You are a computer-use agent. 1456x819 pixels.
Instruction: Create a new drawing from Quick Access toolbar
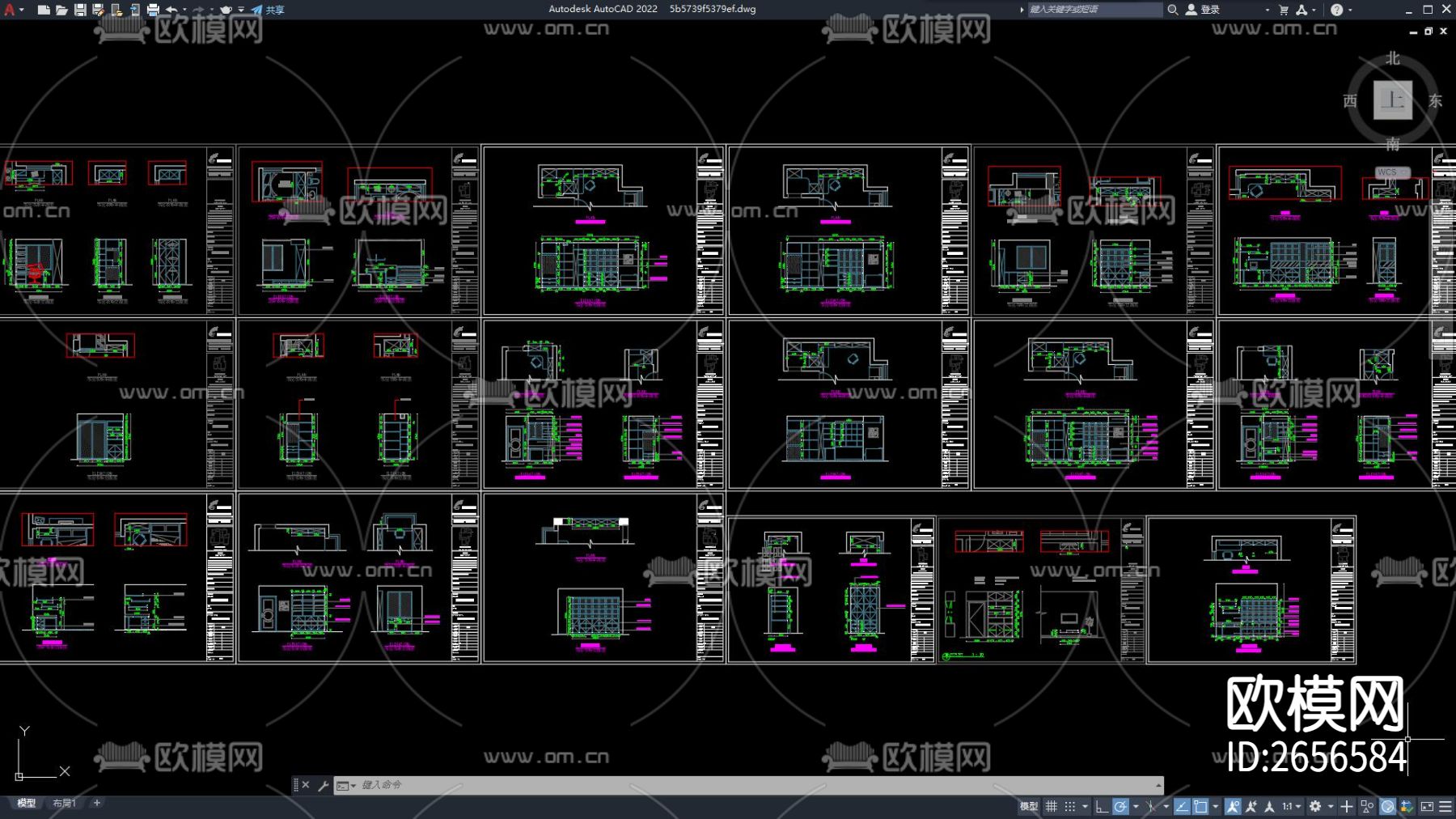tap(44, 10)
